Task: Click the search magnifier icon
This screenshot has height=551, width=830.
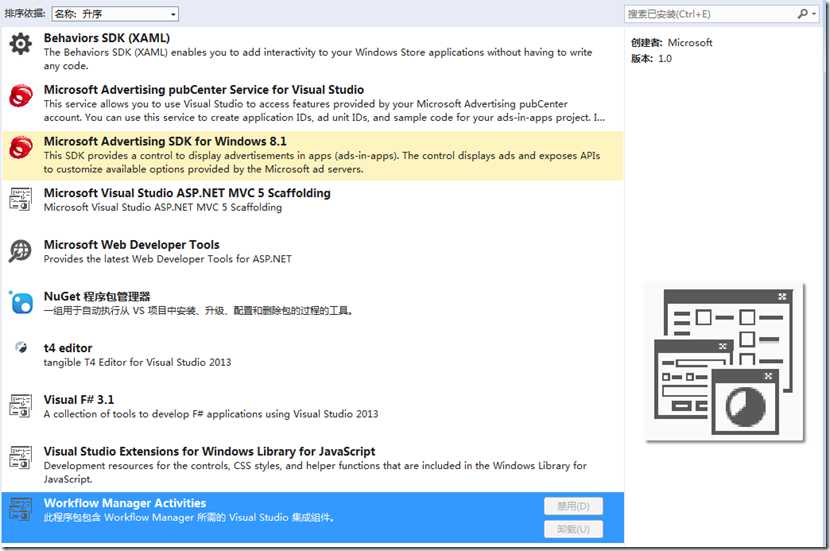Action: [x=802, y=14]
